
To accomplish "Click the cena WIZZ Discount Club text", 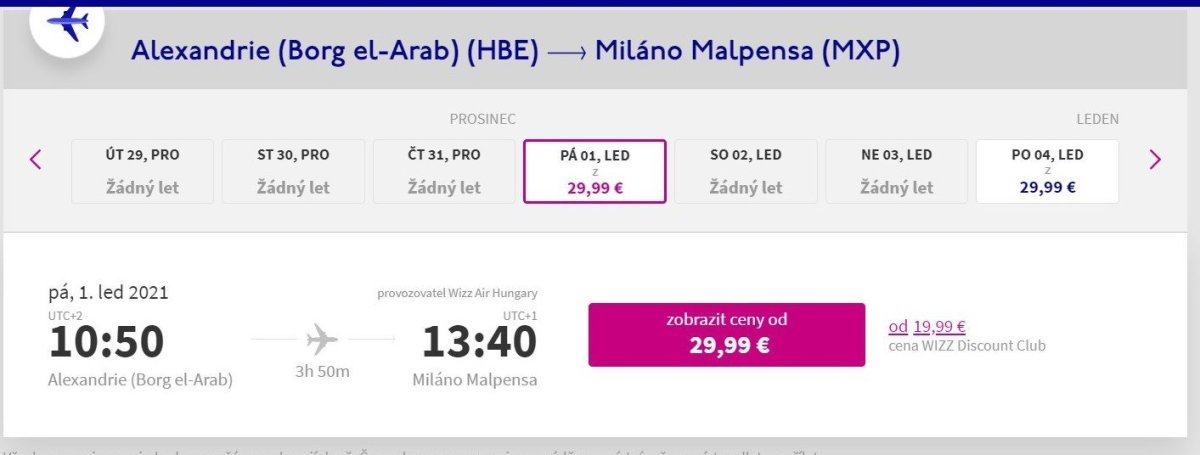I will point(967,346).
